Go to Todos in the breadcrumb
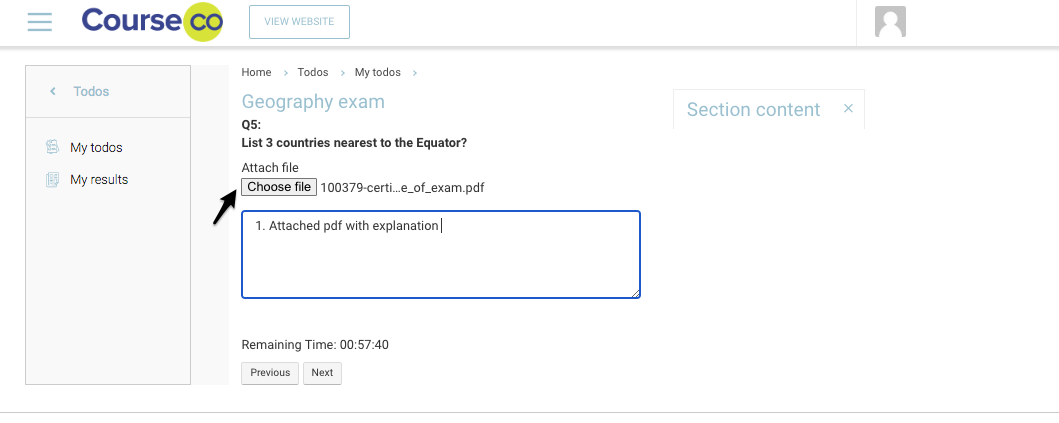 coord(313,72)
